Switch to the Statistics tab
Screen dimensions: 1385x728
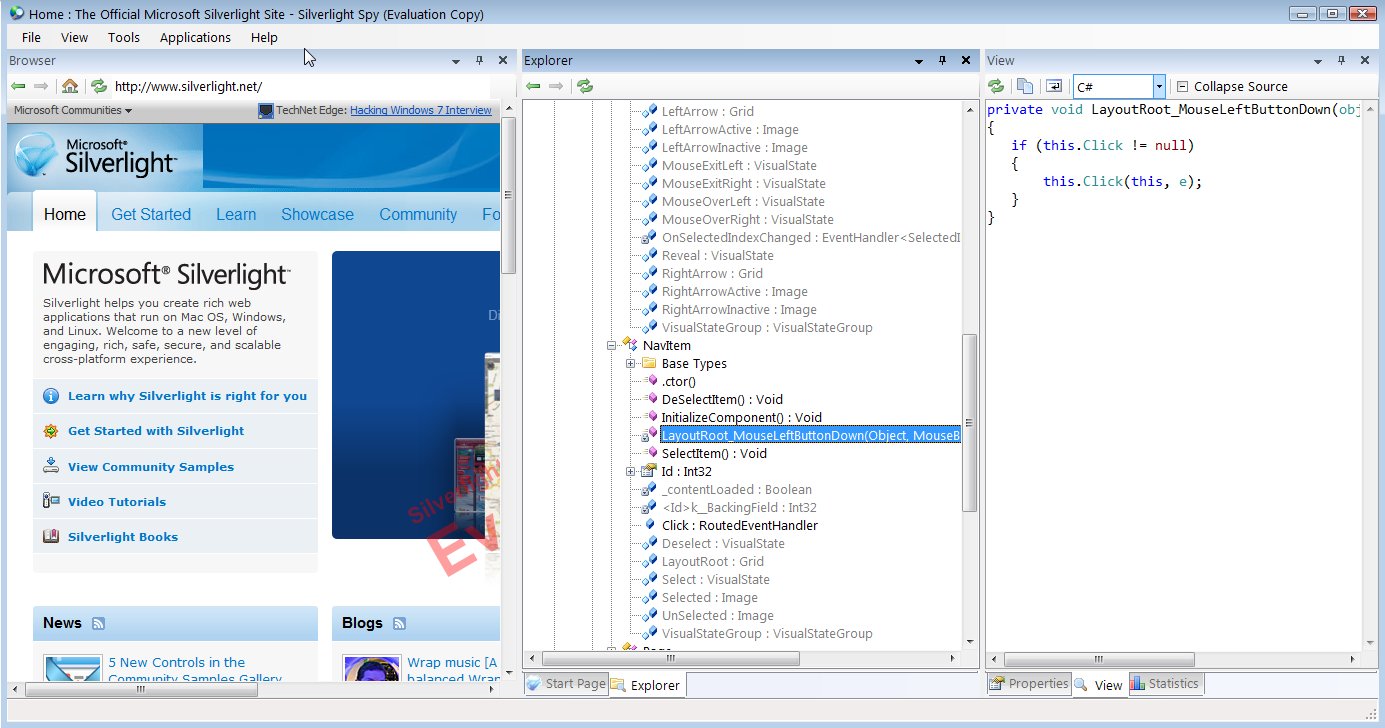[1165, 684]
